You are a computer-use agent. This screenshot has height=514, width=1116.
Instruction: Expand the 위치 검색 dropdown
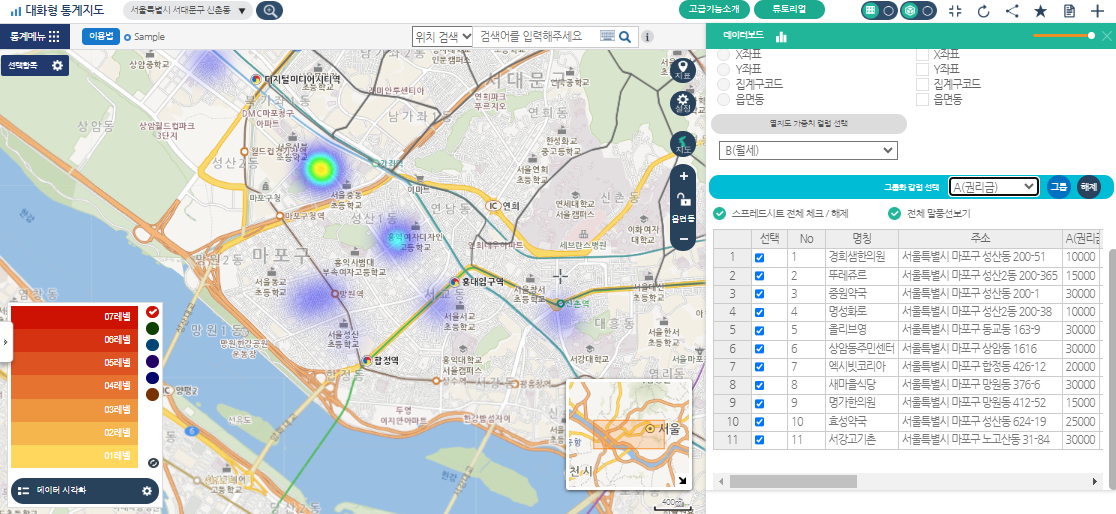[x=442, y=36]
